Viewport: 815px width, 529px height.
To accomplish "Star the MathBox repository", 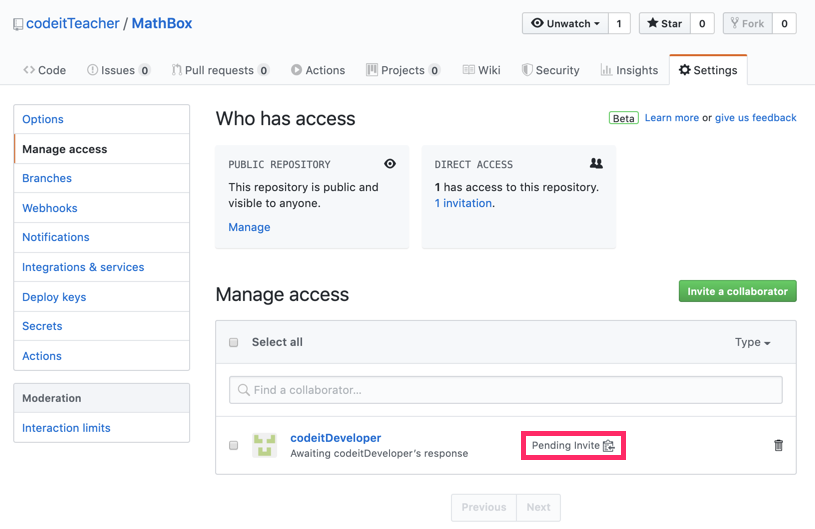I will 665,23.
